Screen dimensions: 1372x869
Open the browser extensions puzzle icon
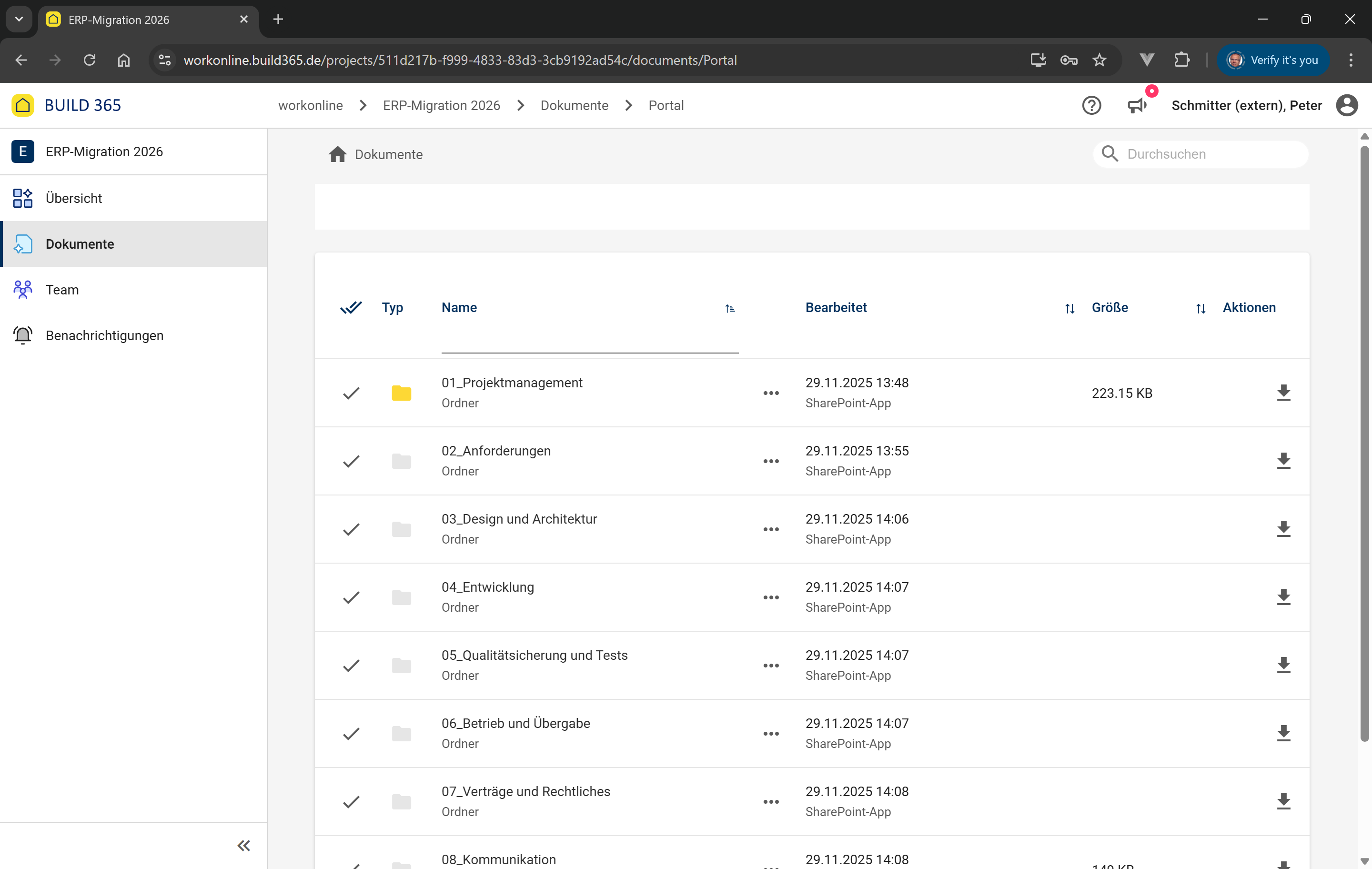click(x=1182, y=60)
